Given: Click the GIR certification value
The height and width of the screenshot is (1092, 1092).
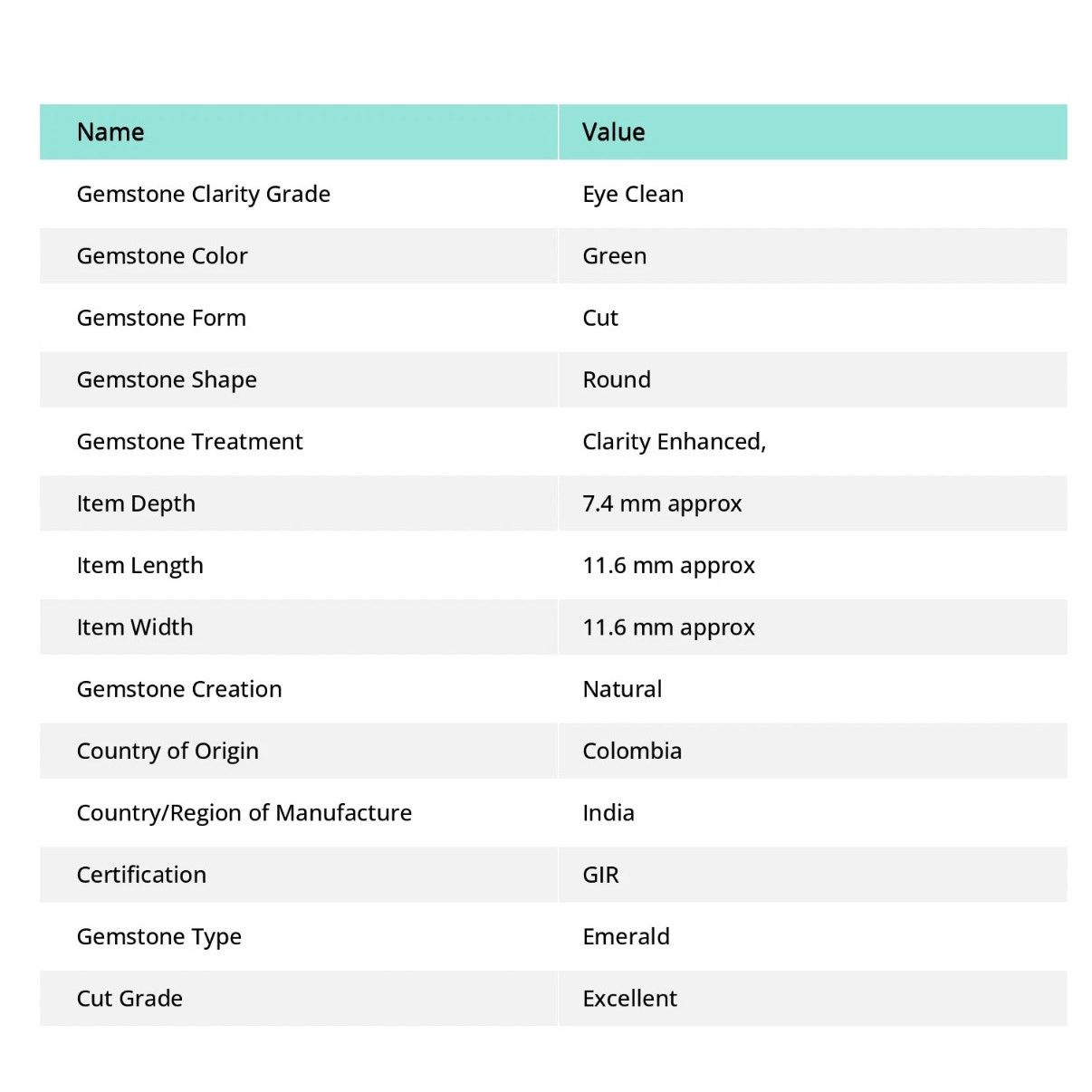Looking at the screenshot, I should coord(600,875).
